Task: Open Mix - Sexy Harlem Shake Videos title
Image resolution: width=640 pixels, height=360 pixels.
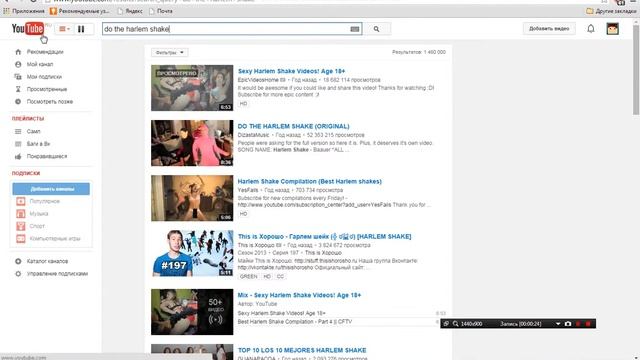Action: (299, 295)
